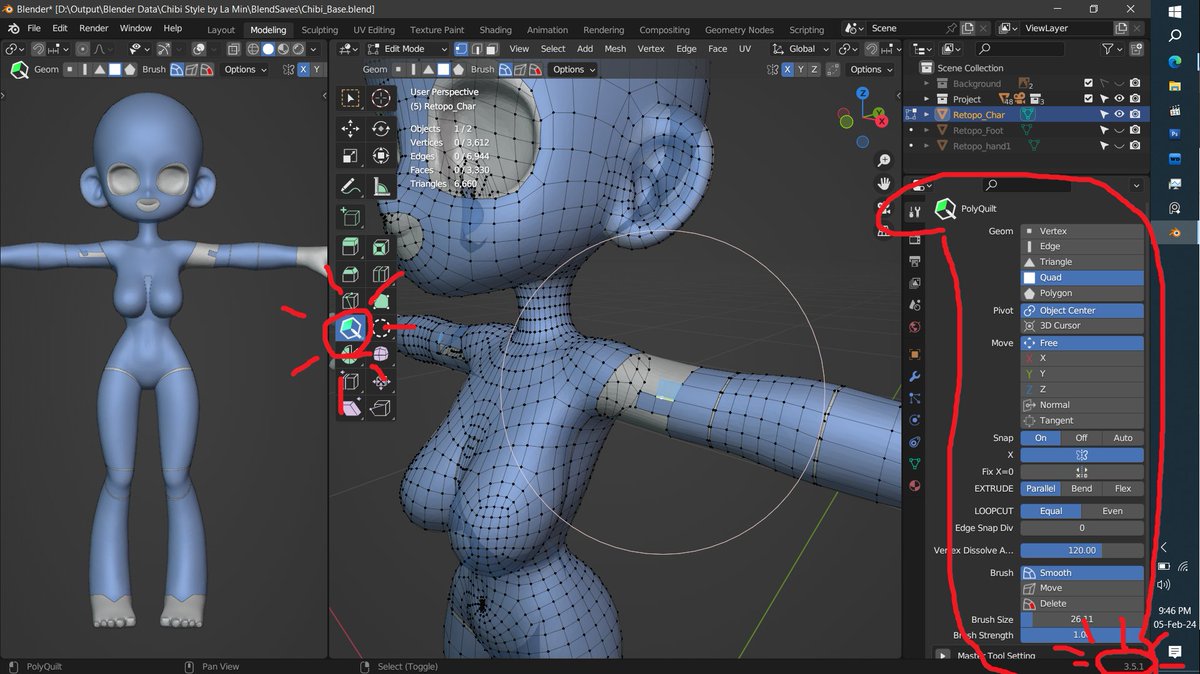Image resolution: width=1200 pixels, height=674 pixels.
Task: Activate the 3D Cursor tool
Action: (381, 98)
